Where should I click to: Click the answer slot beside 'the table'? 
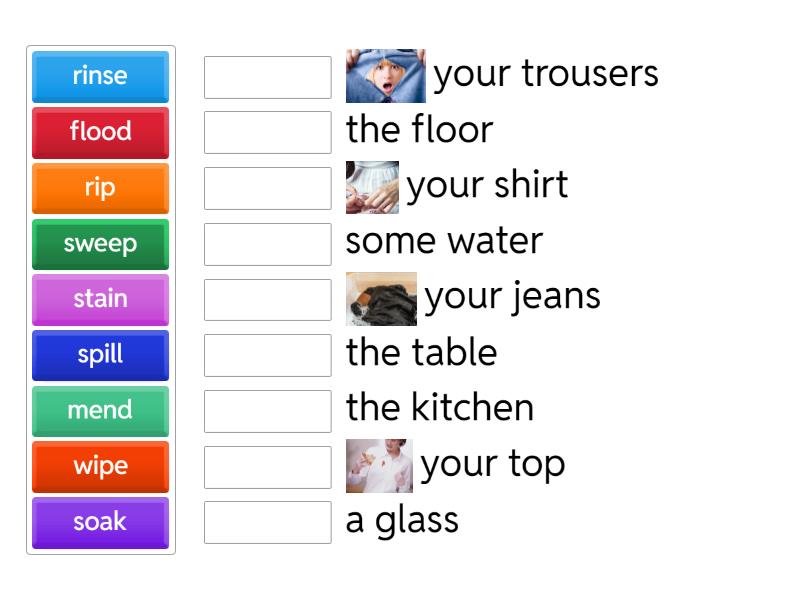pos(267,355)
